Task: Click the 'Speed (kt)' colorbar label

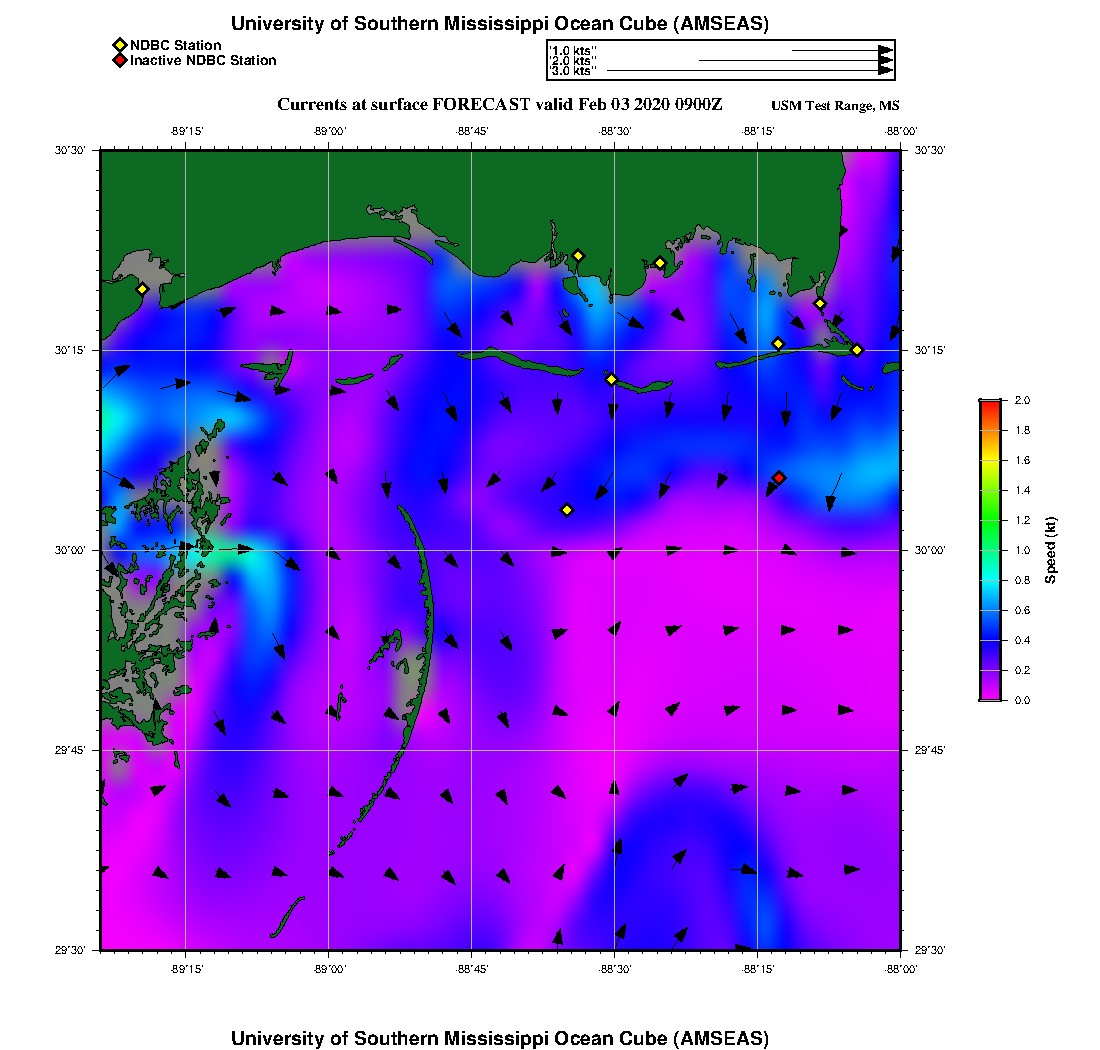Action: (1051, 550)
